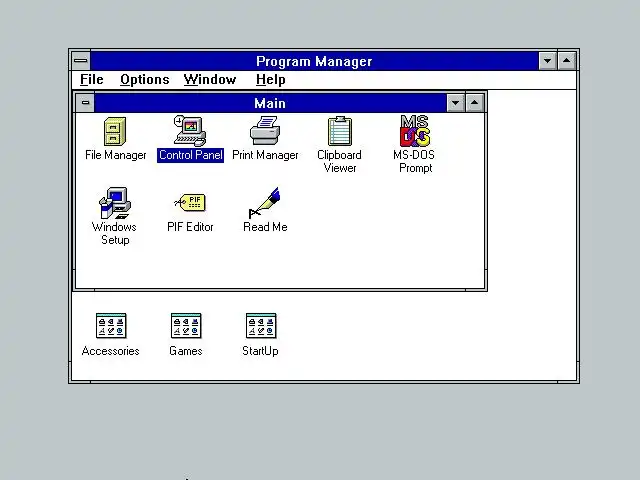The height and width of the screenshot is (480, 640).
Task: Click the "Clipboard Viewer" label text
Action: 340,161
